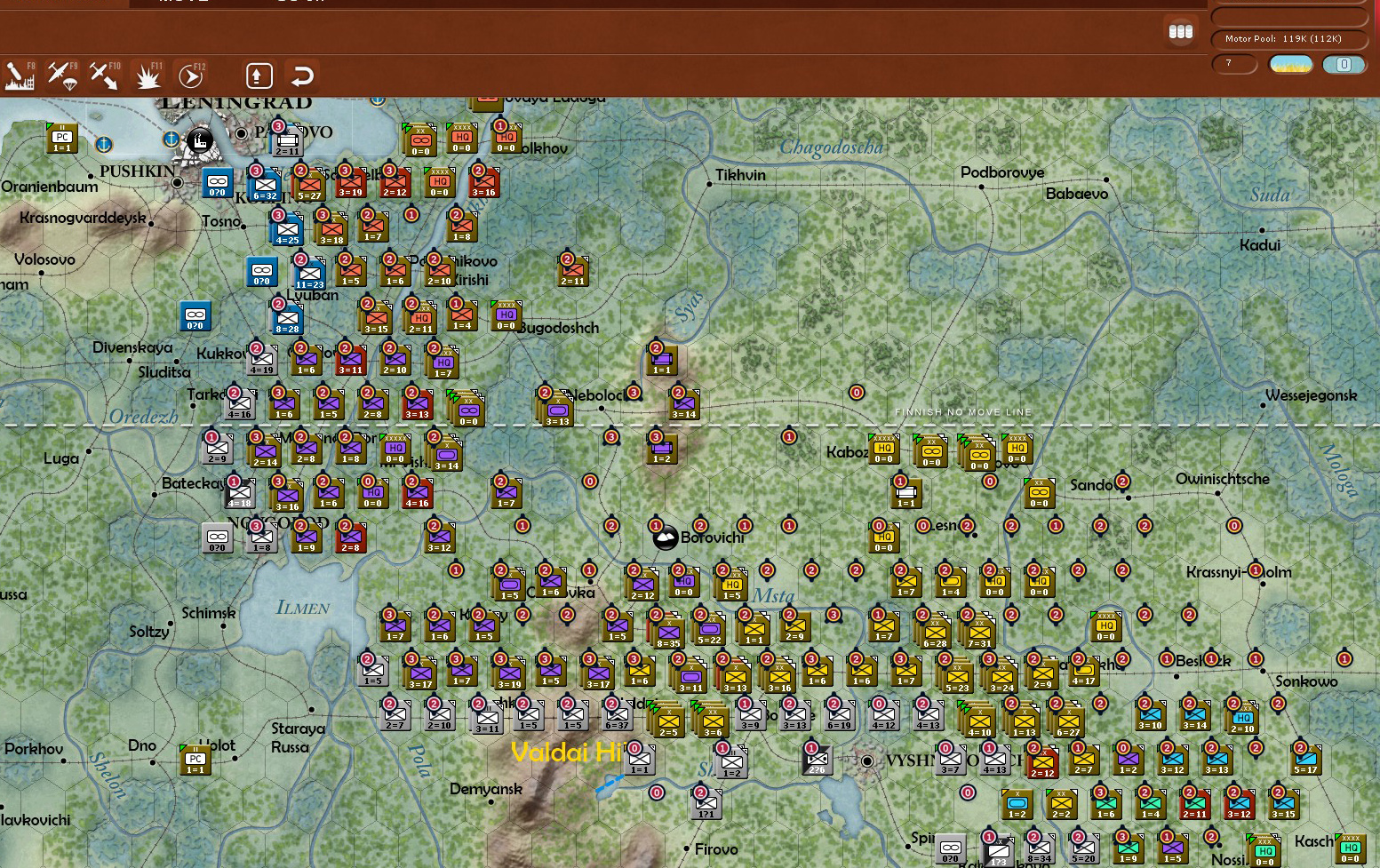Select the blue 11=23 unit near Lyuban
Viewport: 1380px width, 868px height.
click(308, 275)
